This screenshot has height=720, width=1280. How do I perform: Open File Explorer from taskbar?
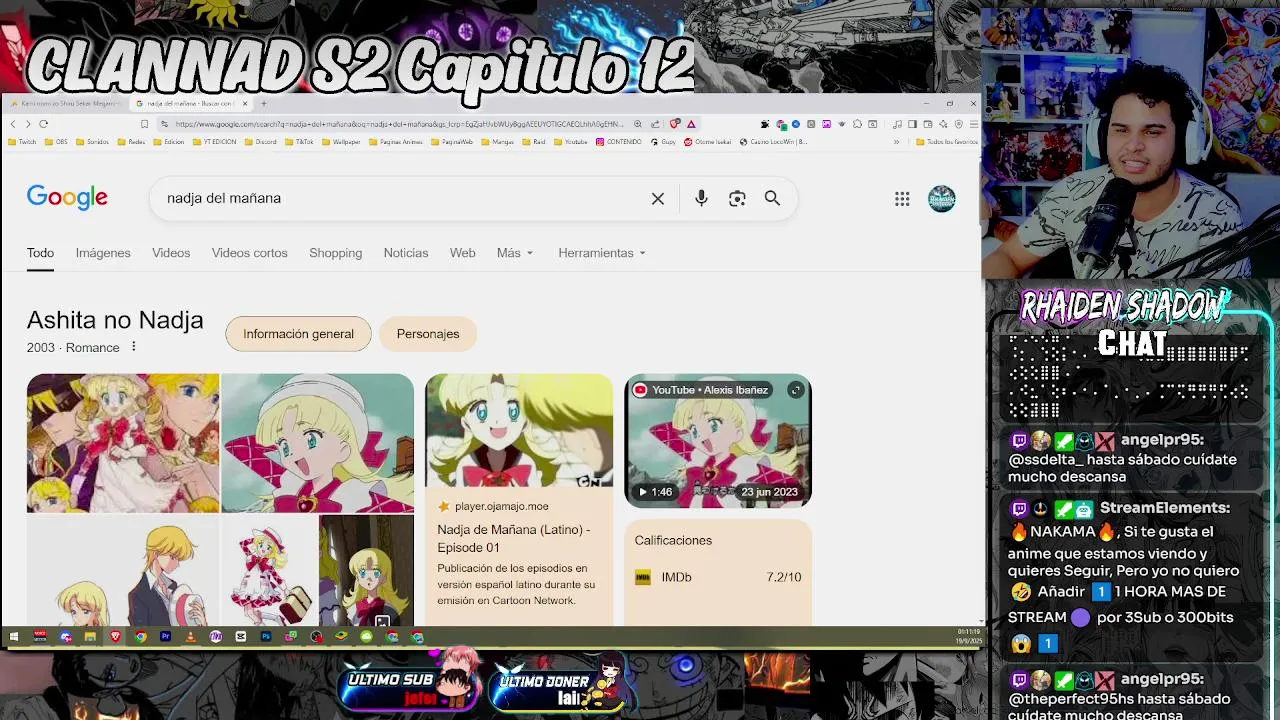click(90, 636)
